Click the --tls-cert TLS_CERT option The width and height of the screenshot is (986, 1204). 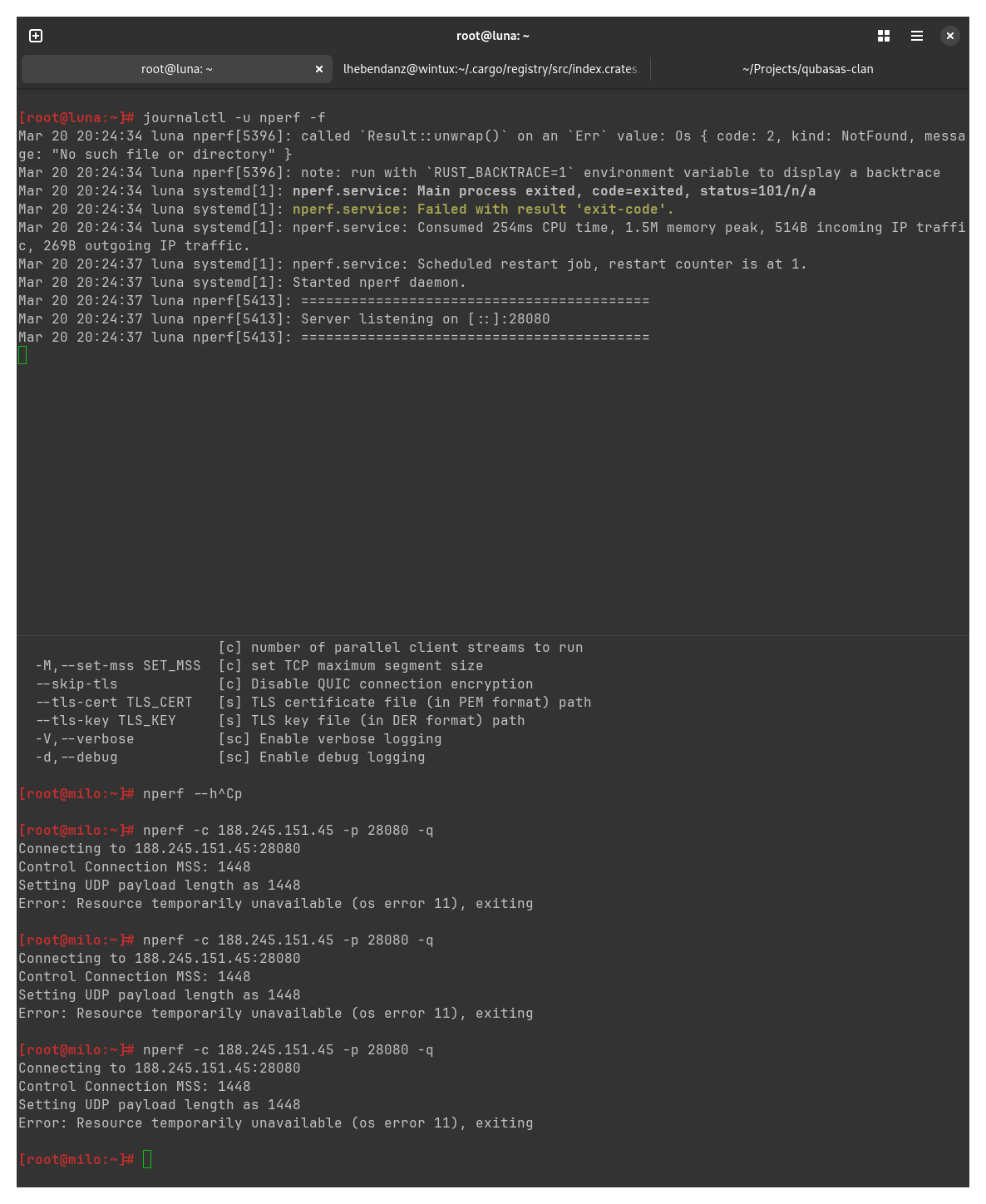click(114, 703)
